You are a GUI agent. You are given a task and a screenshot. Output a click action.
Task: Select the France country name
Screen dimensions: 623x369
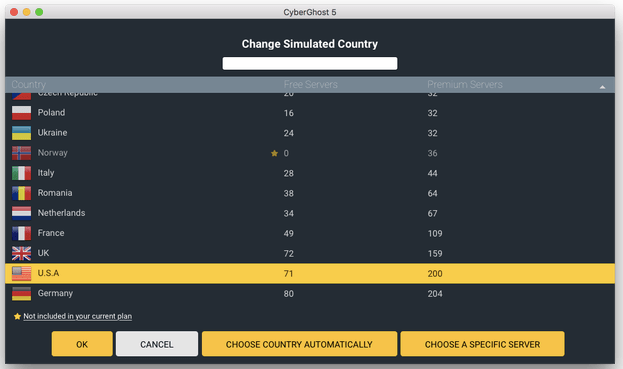(x=51, y=233)
